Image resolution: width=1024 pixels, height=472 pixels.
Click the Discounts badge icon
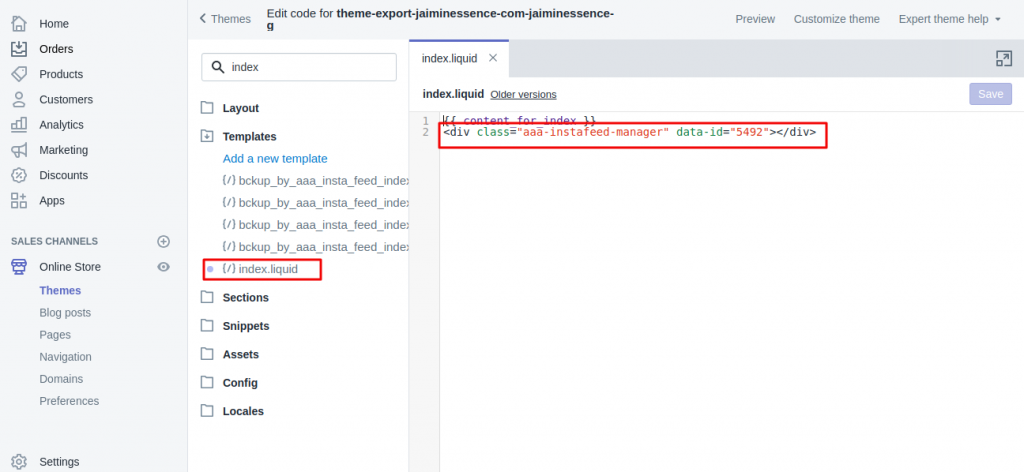tap(19, 175)
